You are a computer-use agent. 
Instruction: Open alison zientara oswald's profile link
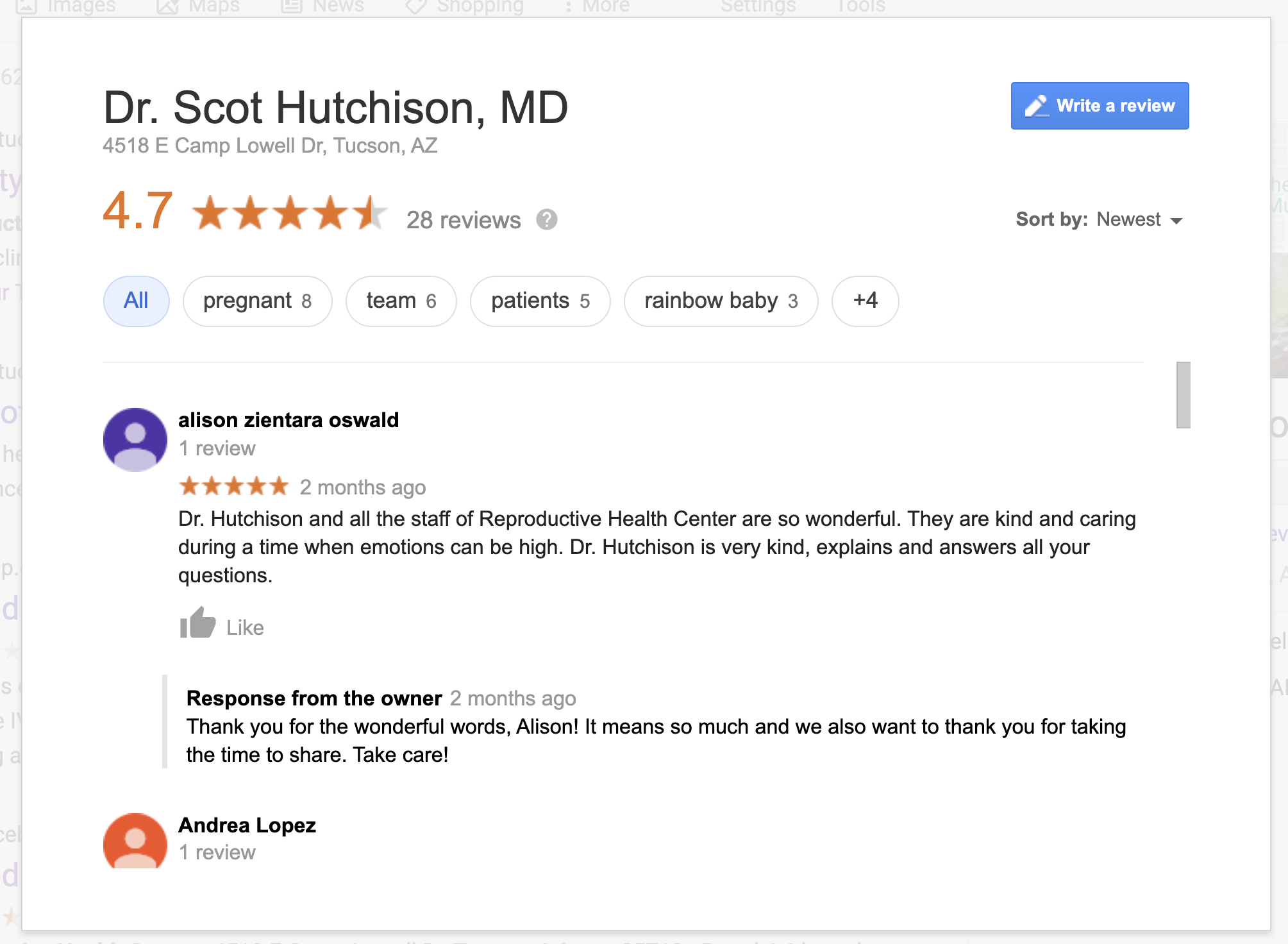coord(289,420)
